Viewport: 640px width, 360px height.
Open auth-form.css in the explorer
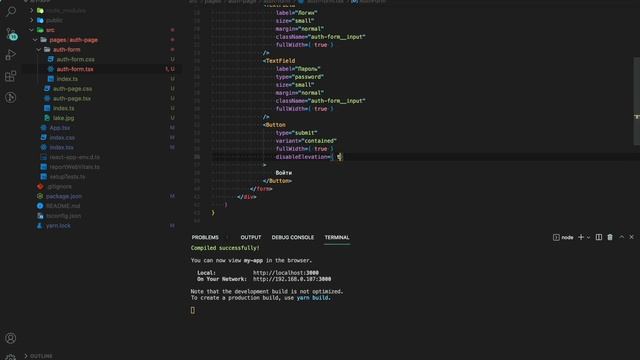76,59
